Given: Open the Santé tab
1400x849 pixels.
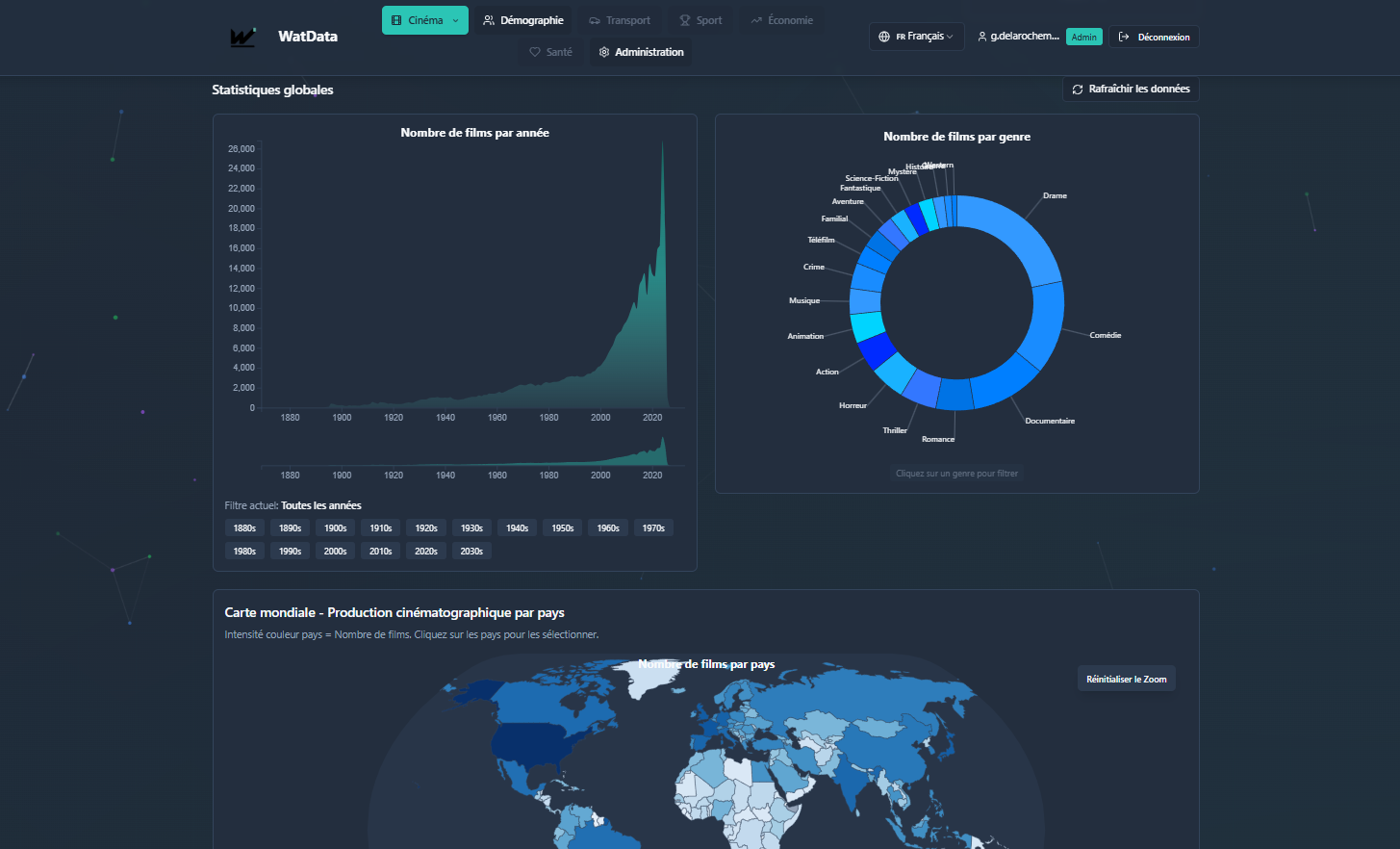Looking at the screenshot, I should 550,52.
